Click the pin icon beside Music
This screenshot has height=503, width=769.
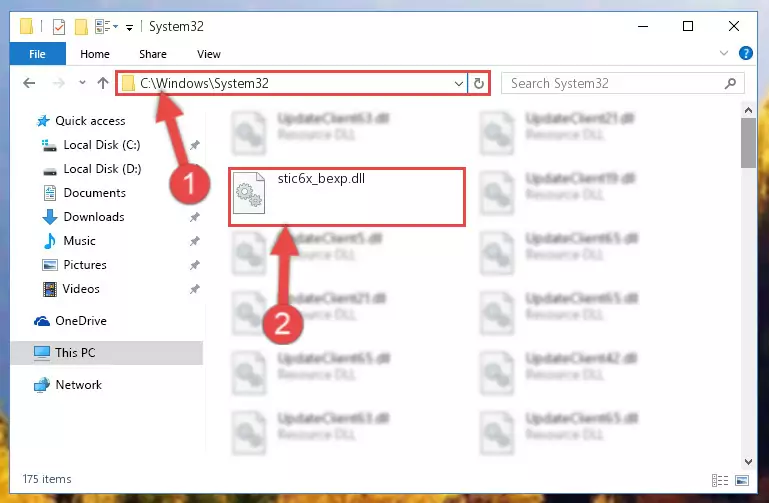pos(195,241)
